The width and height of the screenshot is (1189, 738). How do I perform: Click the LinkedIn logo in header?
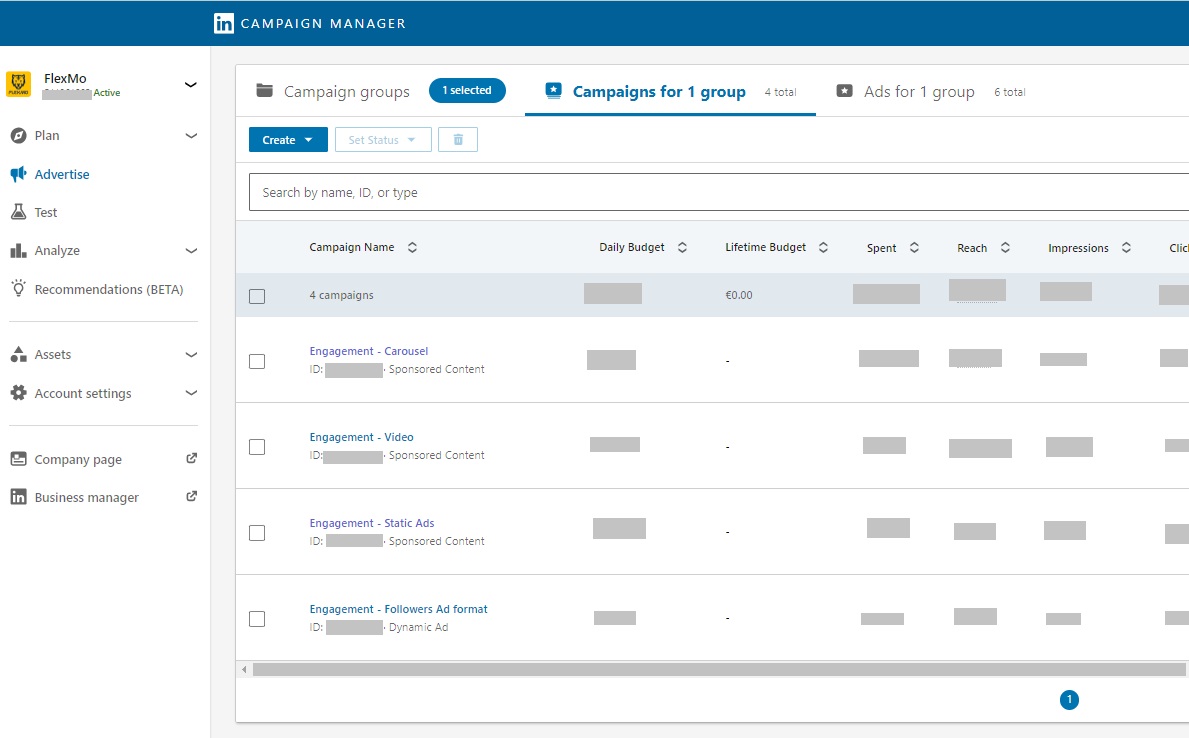(x=224, y=23)
